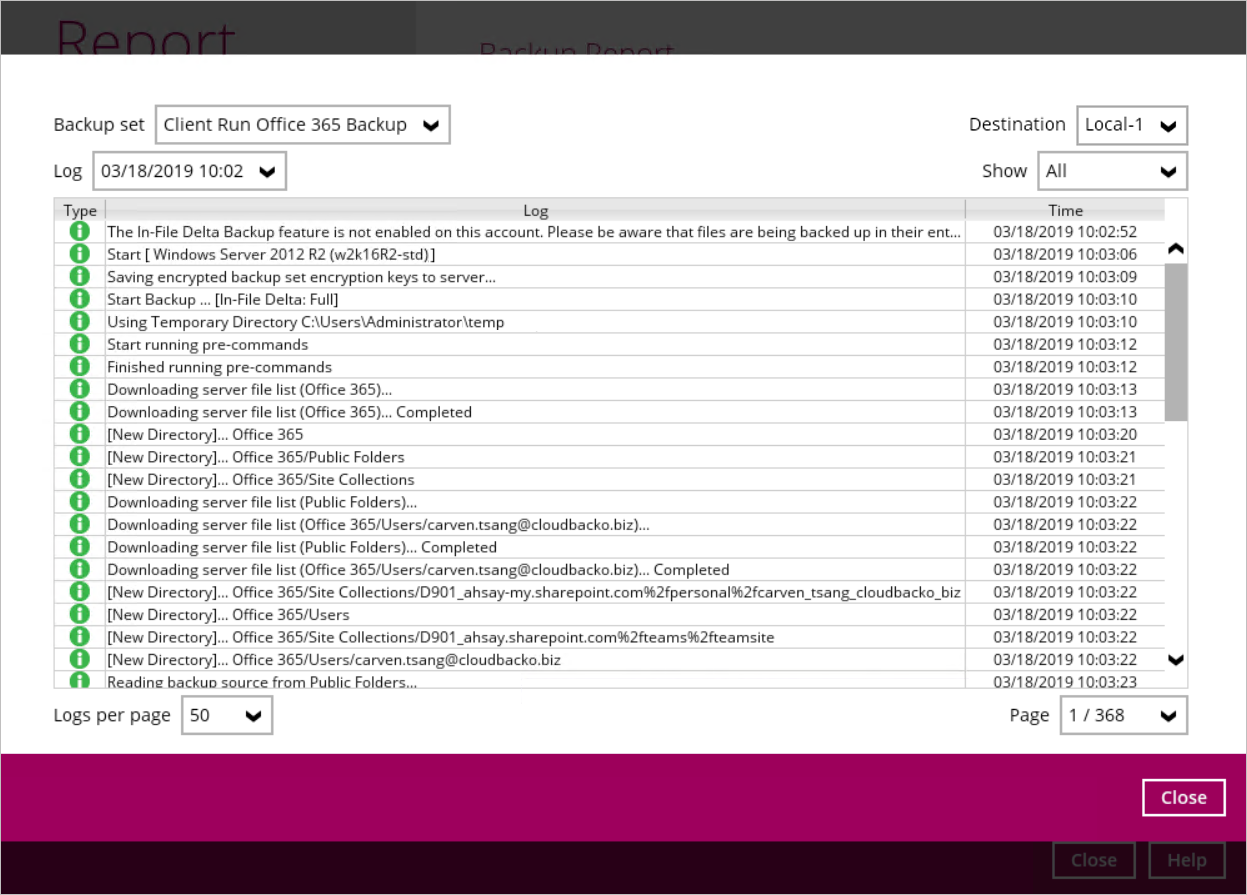Screen dimensions: 1247x895
Task: Open the Backup set dropdown
Action: (x=302, y=125)
